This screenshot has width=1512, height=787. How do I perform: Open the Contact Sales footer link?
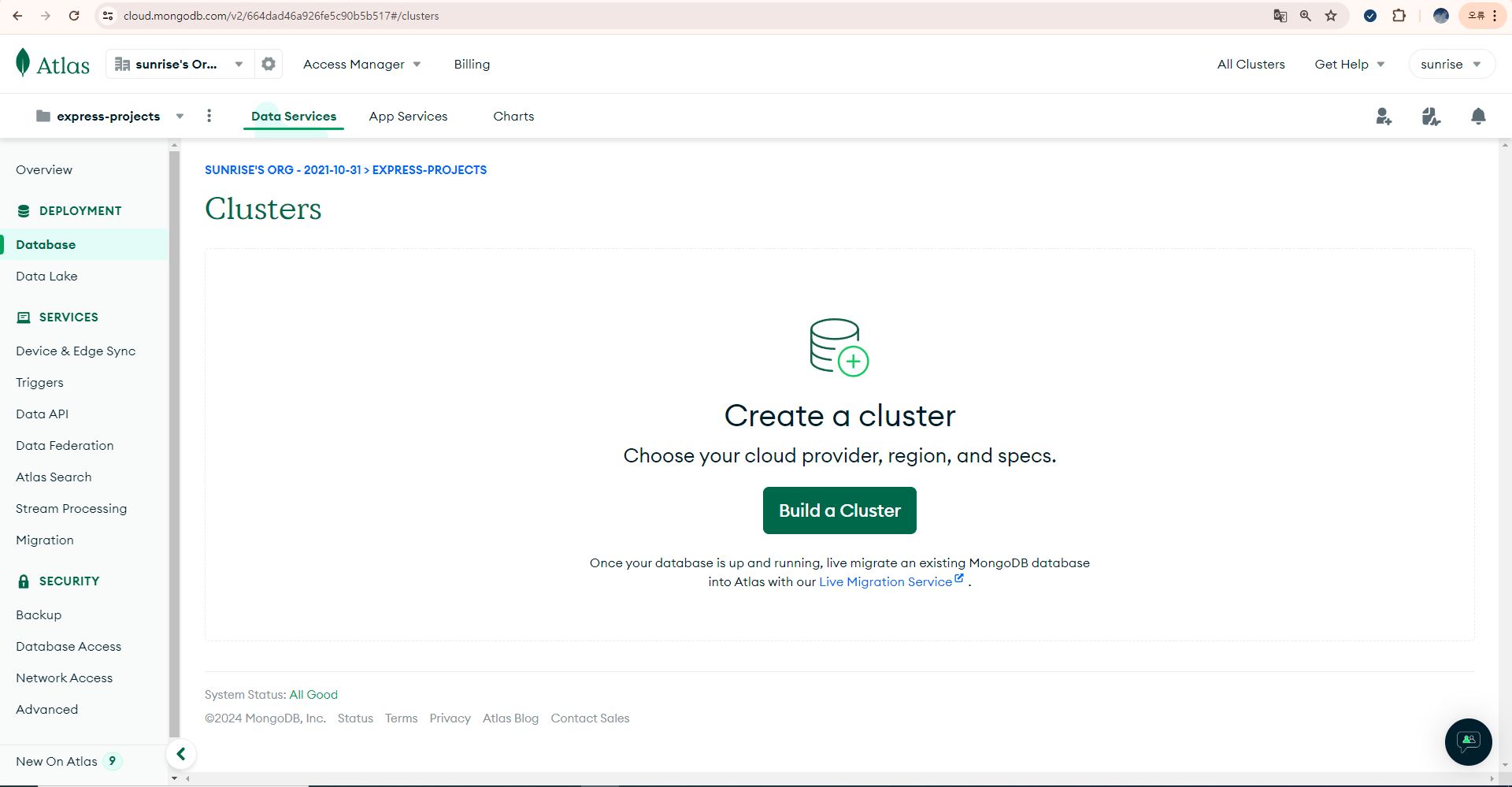590,718
